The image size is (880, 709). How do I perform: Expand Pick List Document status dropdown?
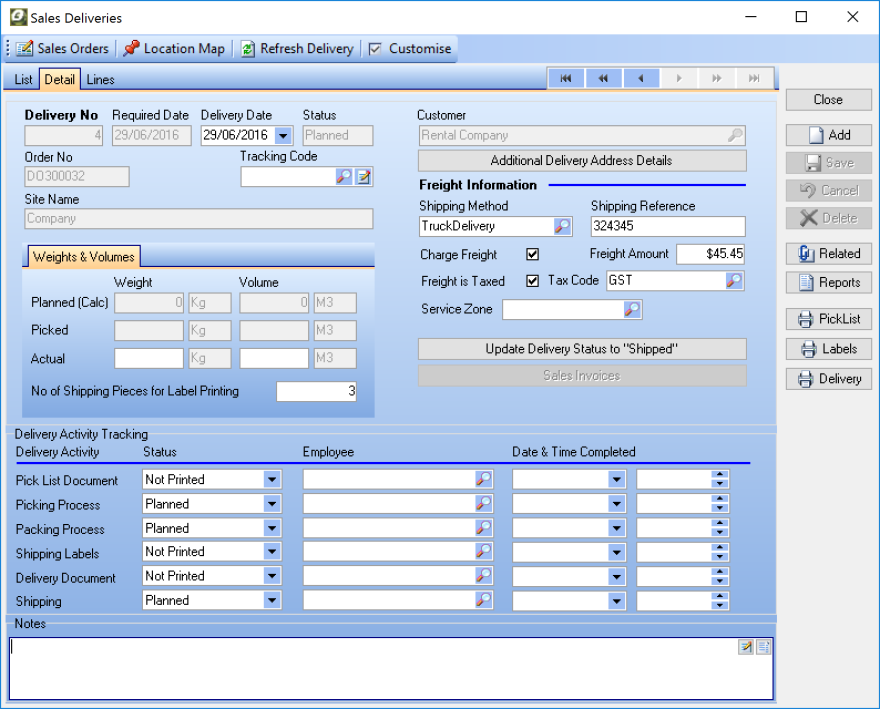pyautogui.click(x=272, y=480)
